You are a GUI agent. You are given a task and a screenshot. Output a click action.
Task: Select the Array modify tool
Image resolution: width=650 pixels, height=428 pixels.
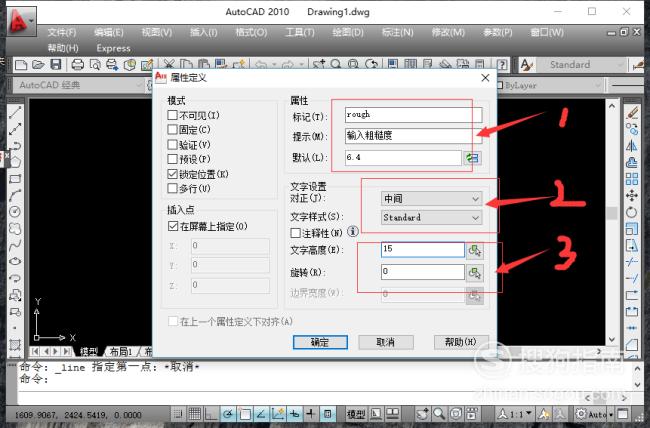pos(632,179)
